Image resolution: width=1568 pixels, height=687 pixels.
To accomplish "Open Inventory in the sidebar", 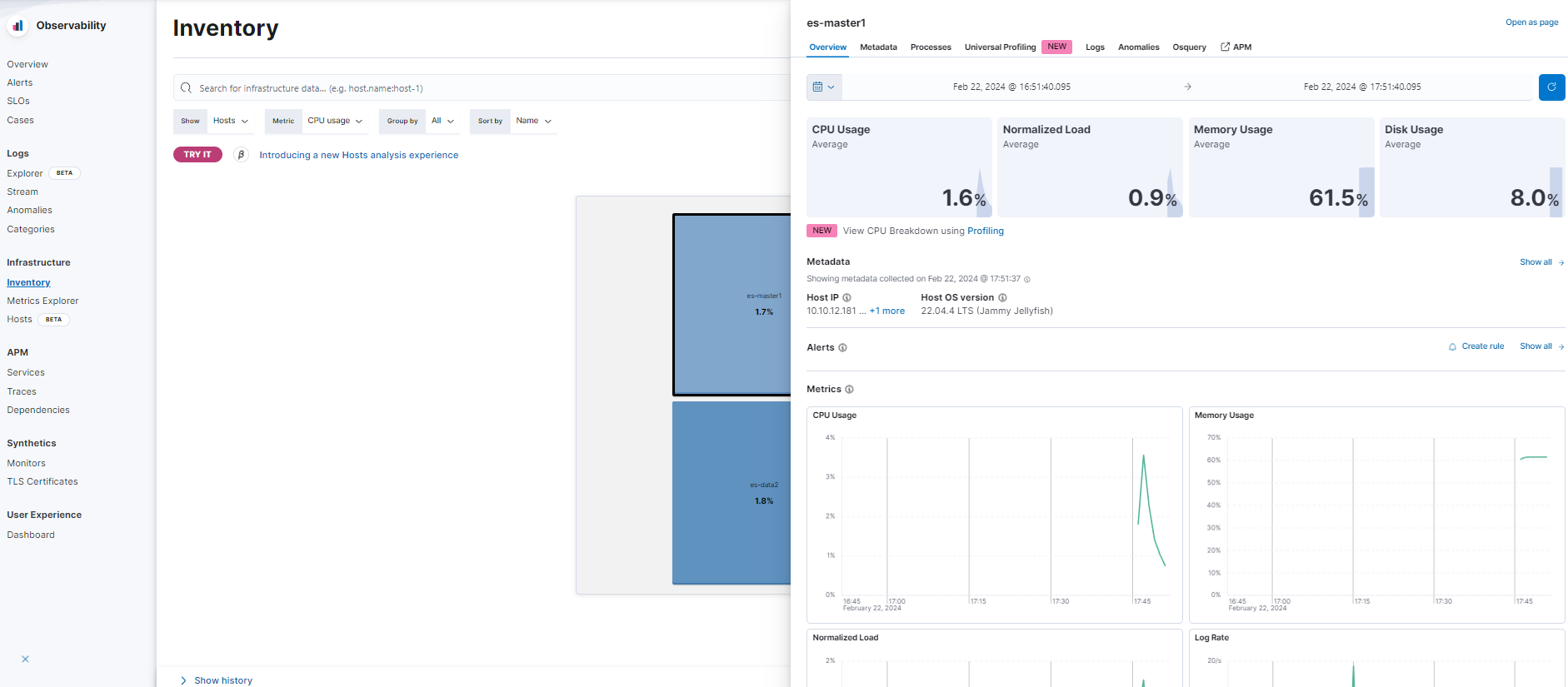I will point(29,282).
